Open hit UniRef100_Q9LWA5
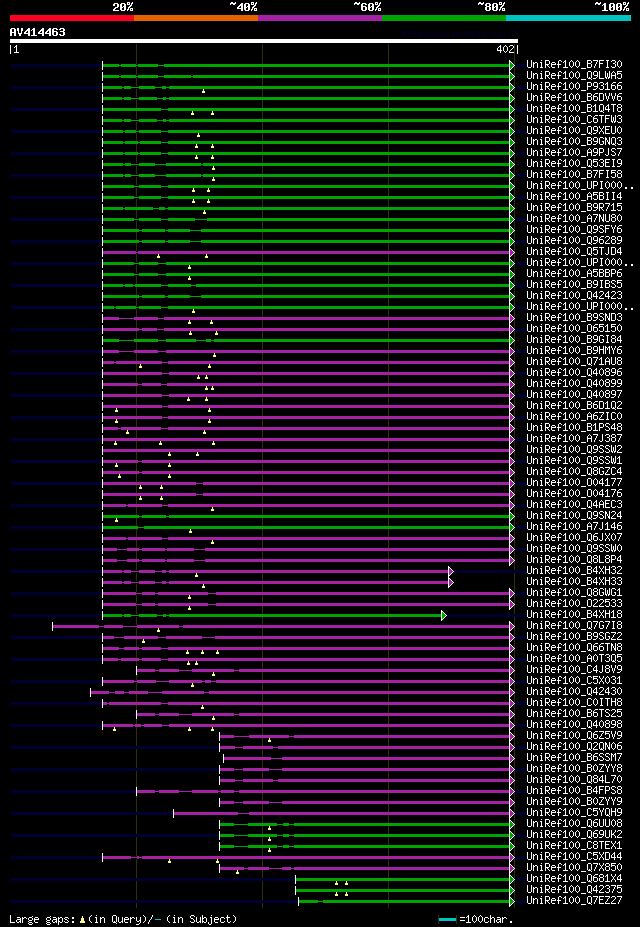 (574, 76)
